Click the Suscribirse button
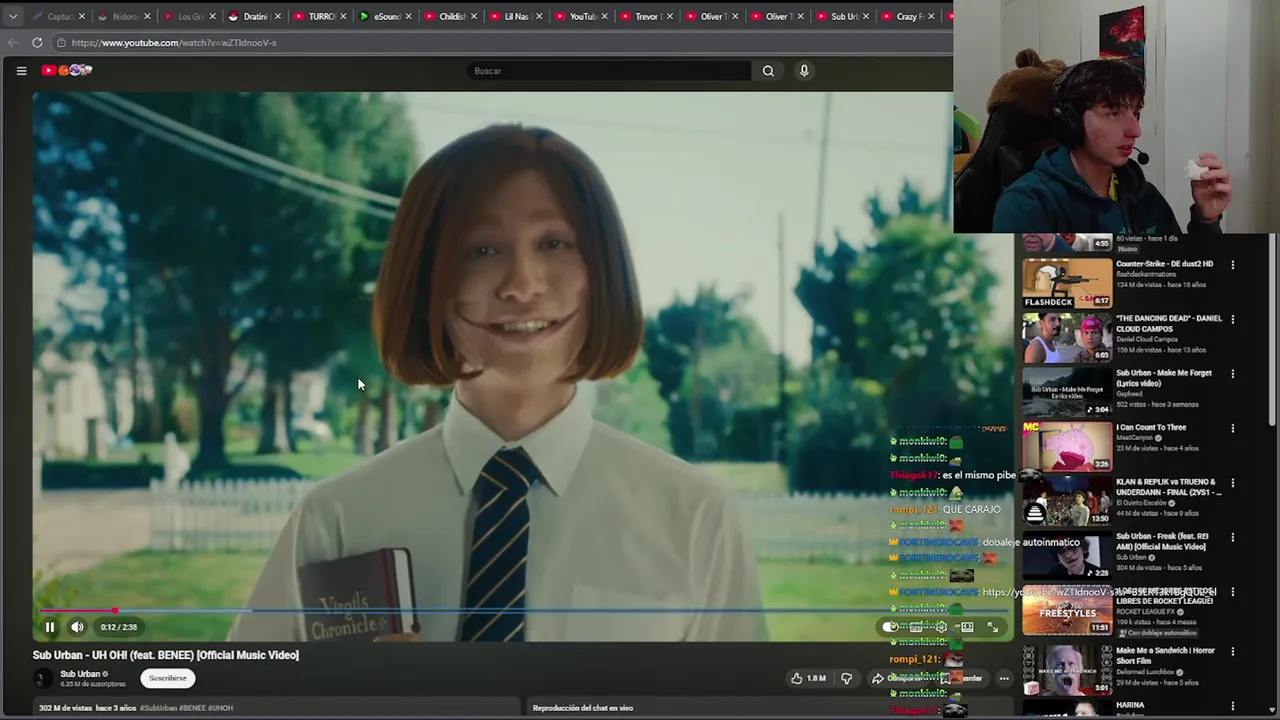Viewport: 1280px width, 720px height. pos(168,678)
